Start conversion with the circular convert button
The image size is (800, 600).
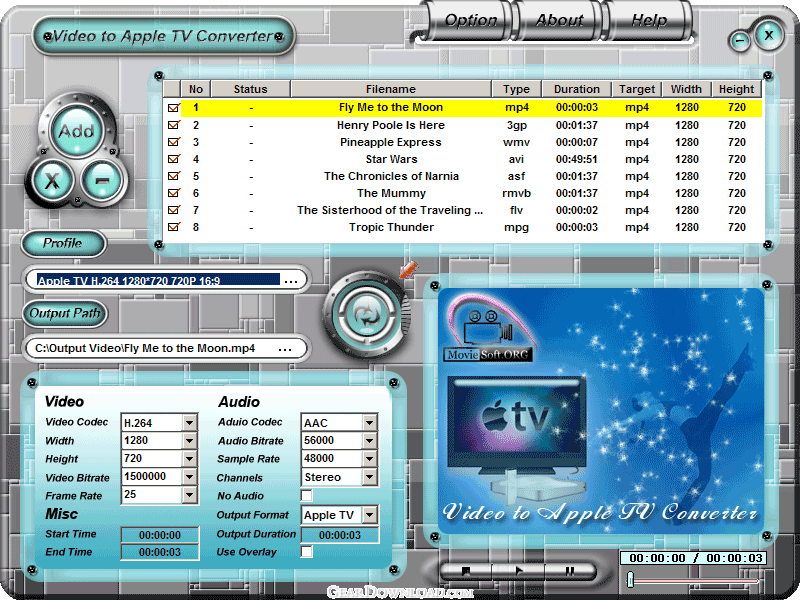pos(367,315)
